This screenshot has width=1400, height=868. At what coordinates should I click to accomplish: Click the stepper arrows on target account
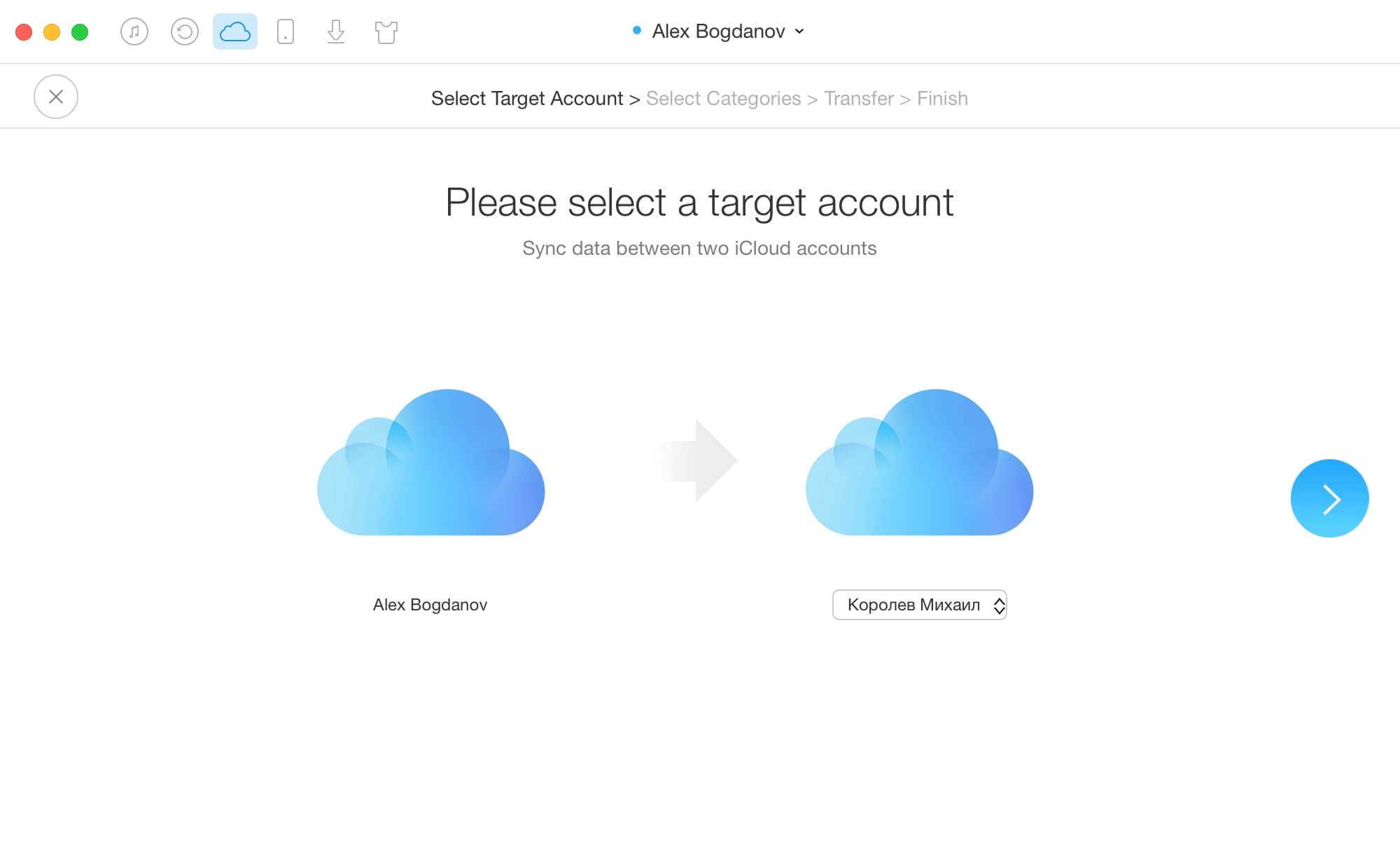(x=999, y=605)
